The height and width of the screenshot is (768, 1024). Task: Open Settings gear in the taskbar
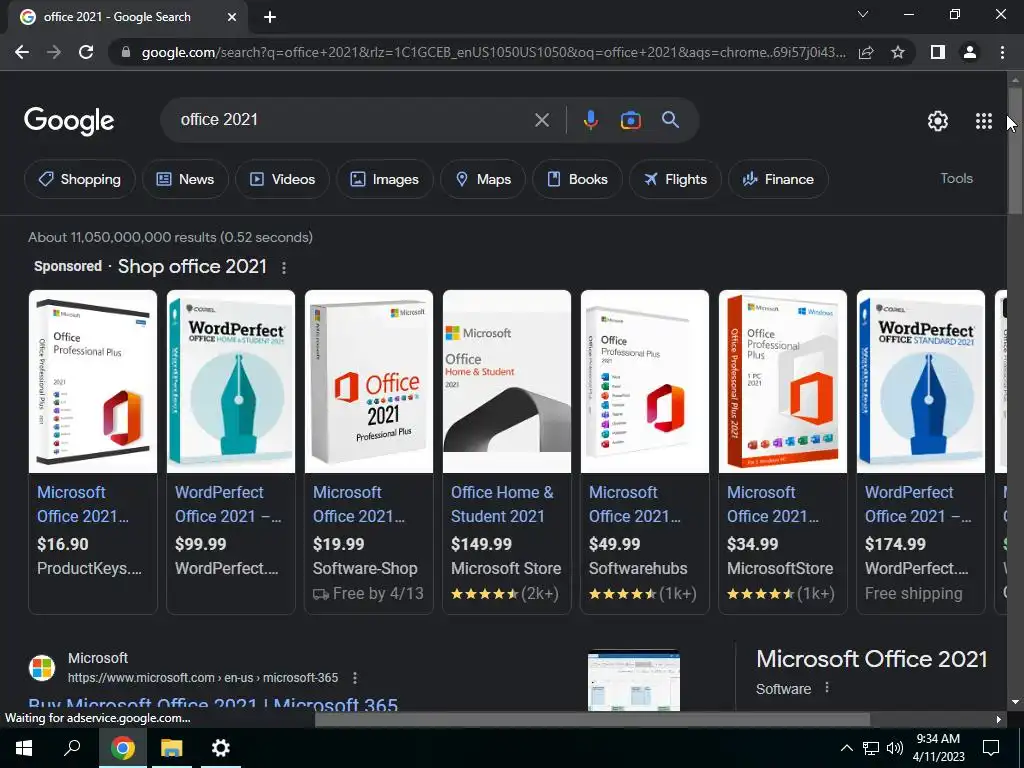coord(221,748)
